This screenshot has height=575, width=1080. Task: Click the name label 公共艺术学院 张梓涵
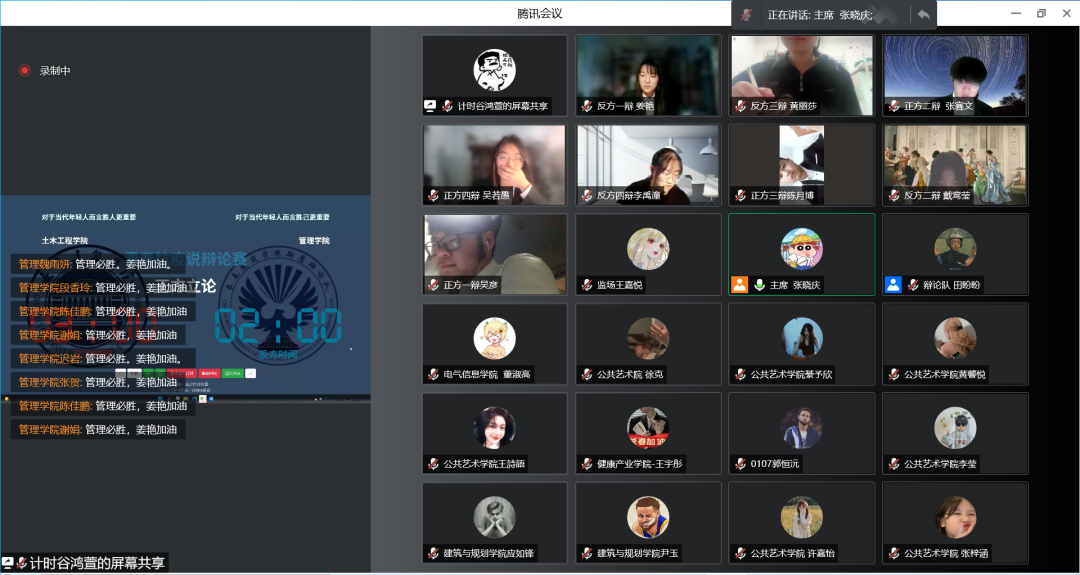pyautogui.click(x=948, y=554)
